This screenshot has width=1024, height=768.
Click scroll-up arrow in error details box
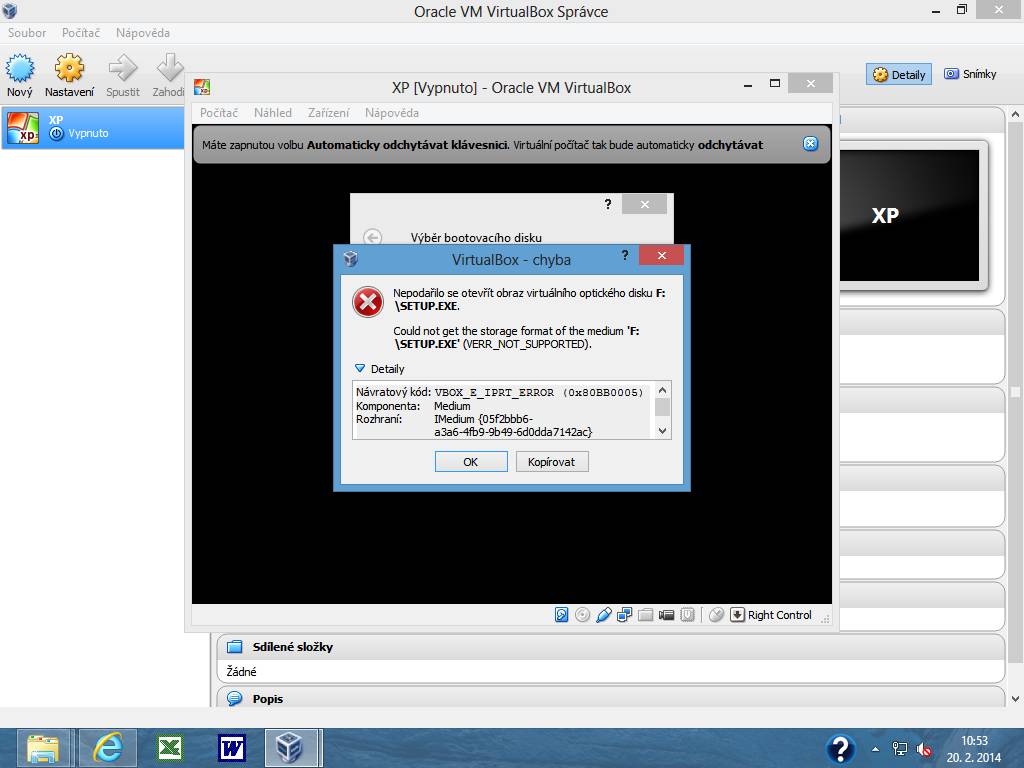662,391
